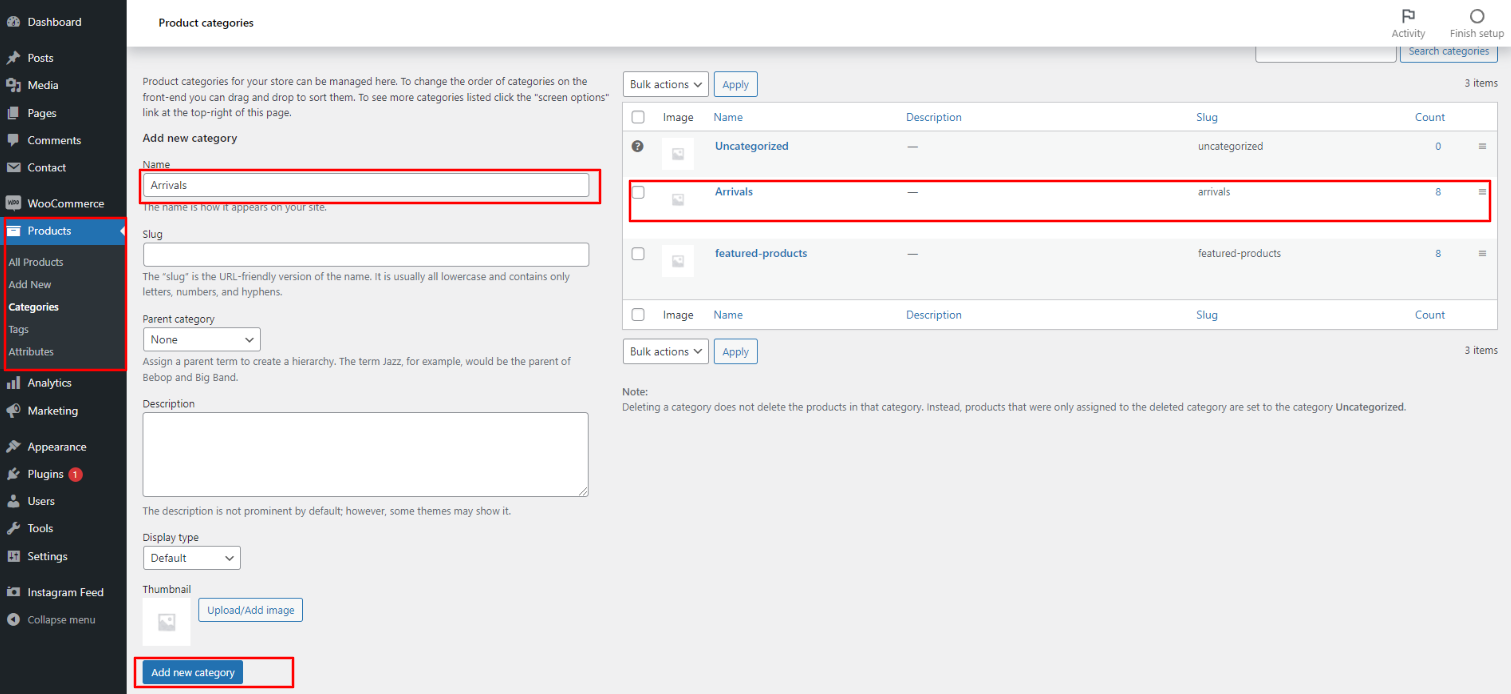This screenshot has height=694, width=1511.
Task: Click the Add new category button
Action: [193, 673]
